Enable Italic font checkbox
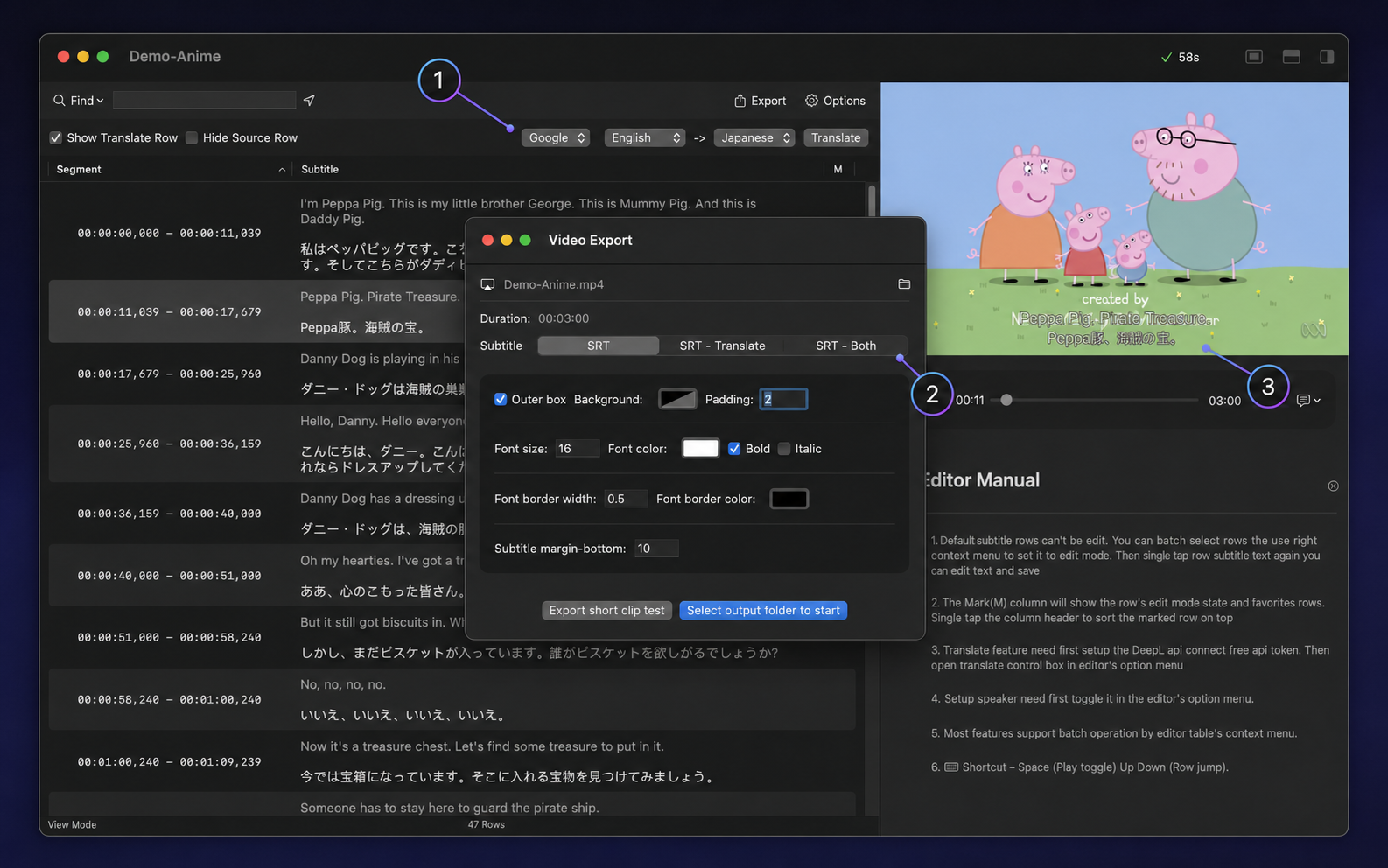The height and width of the screenshot is (868, 1388). point(784,449)
